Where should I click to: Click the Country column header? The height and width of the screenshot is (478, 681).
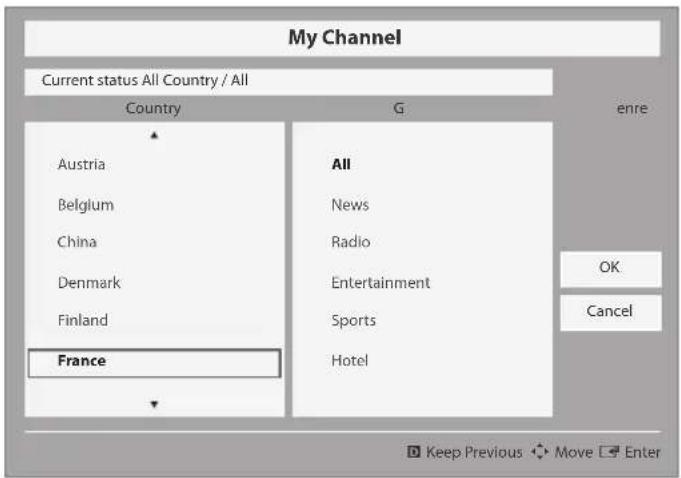(x=153, y=108)
